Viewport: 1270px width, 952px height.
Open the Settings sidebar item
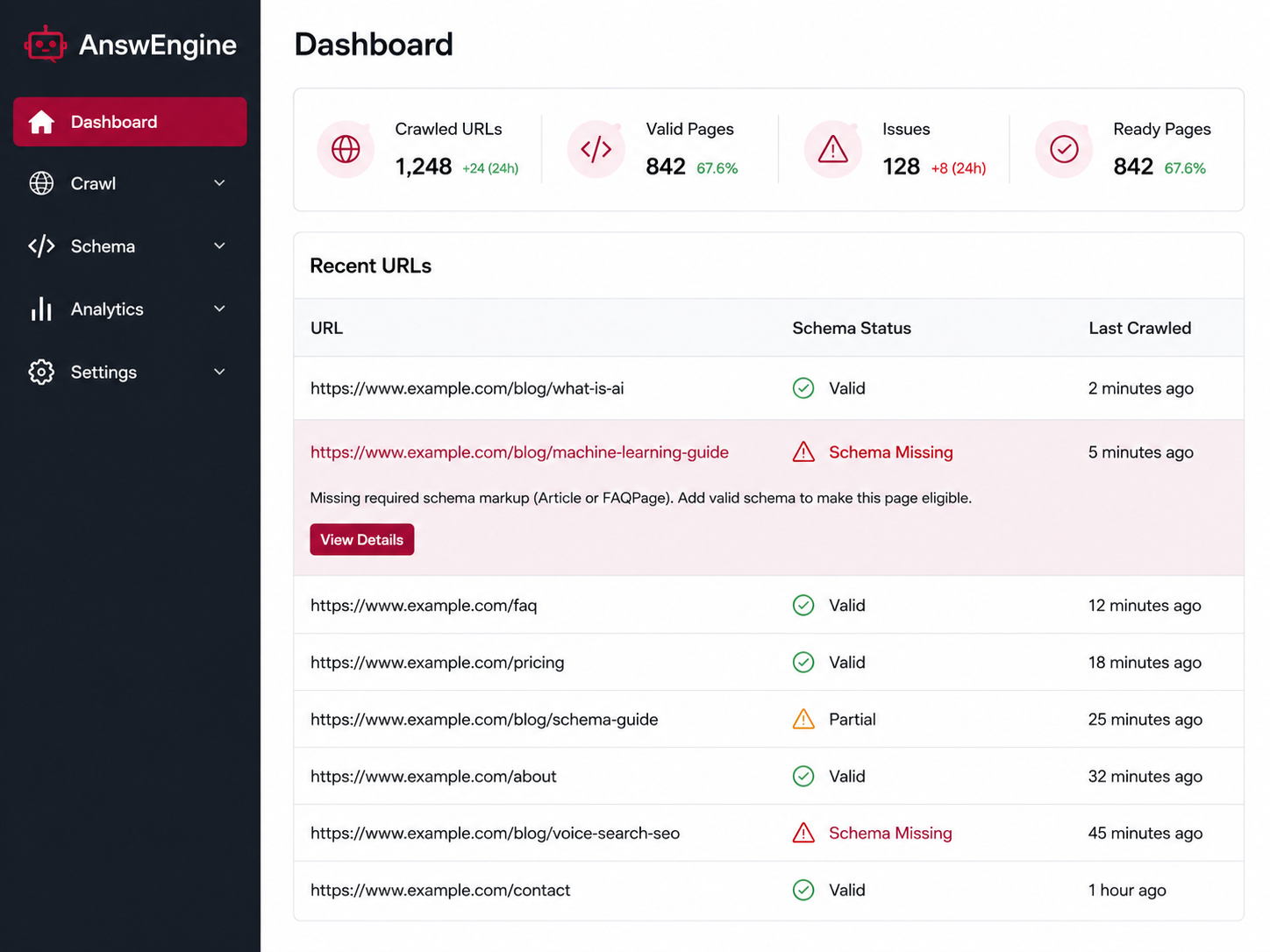point(130,372)
